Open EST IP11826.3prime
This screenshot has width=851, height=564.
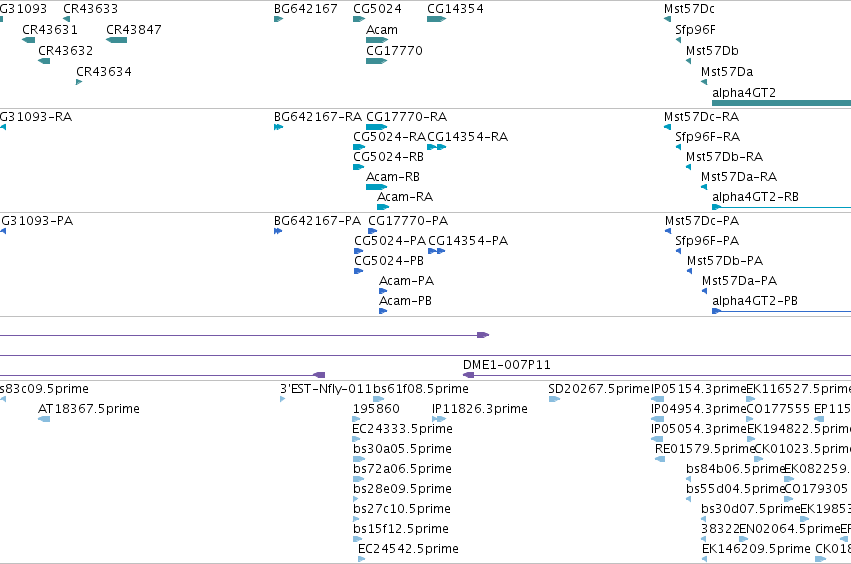(480, 409)
